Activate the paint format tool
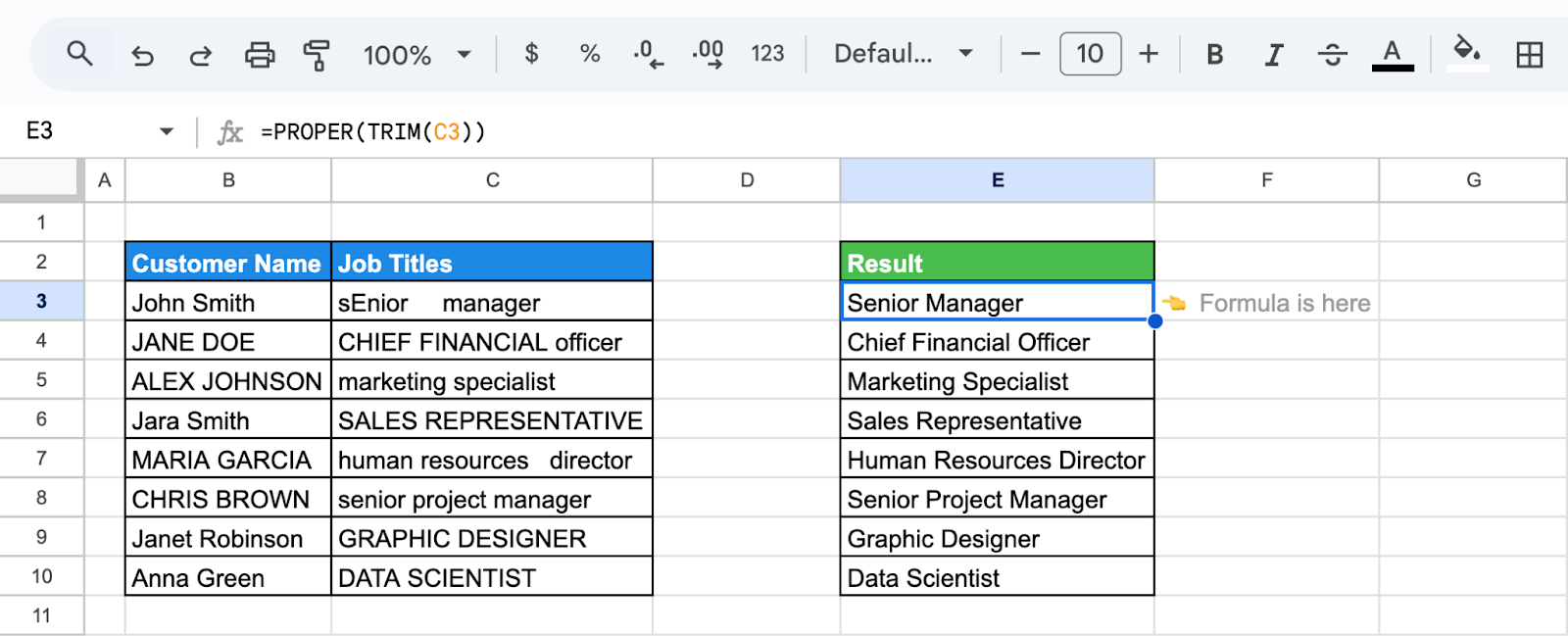Screen dimensions: 1568x636 coord(316,55)
